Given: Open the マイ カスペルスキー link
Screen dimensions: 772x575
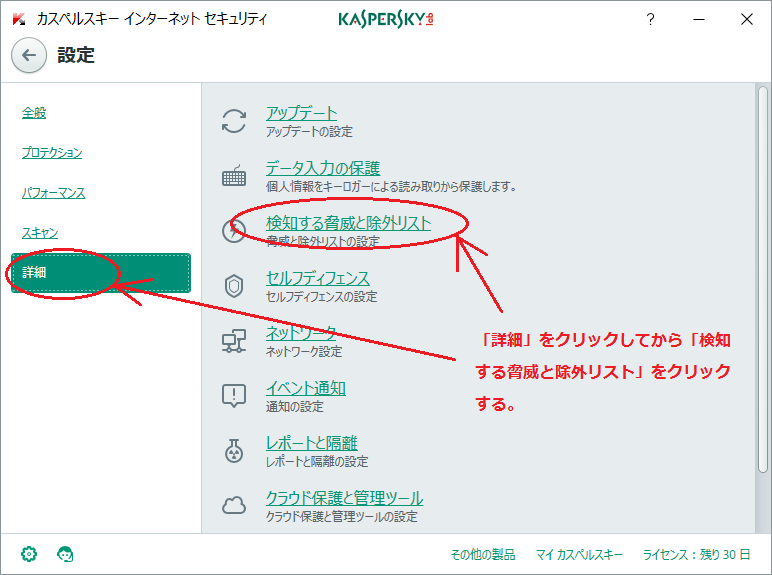Looking at the screenshot, I should (x=579, y=554).
